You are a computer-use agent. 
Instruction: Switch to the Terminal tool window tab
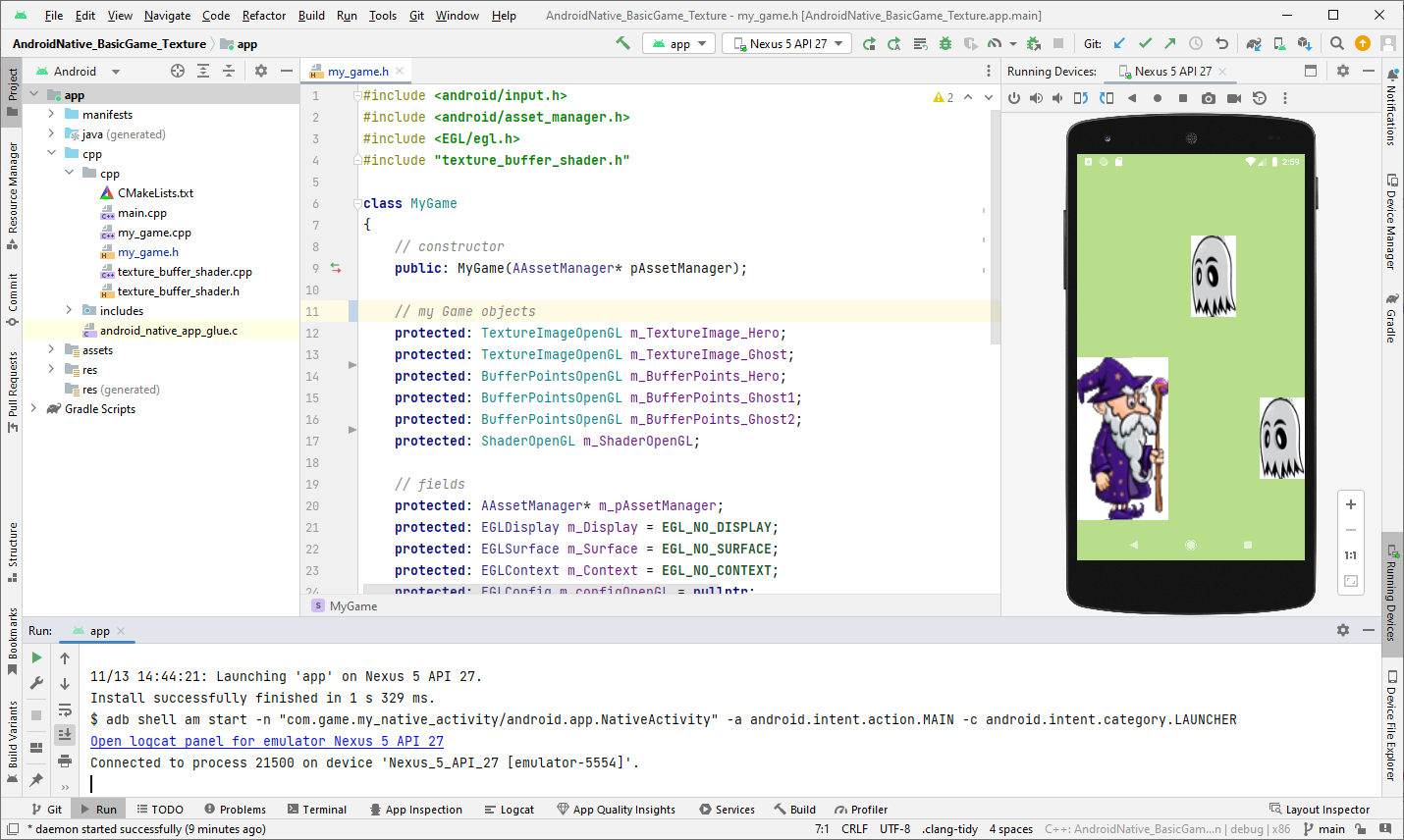(317, 810)
